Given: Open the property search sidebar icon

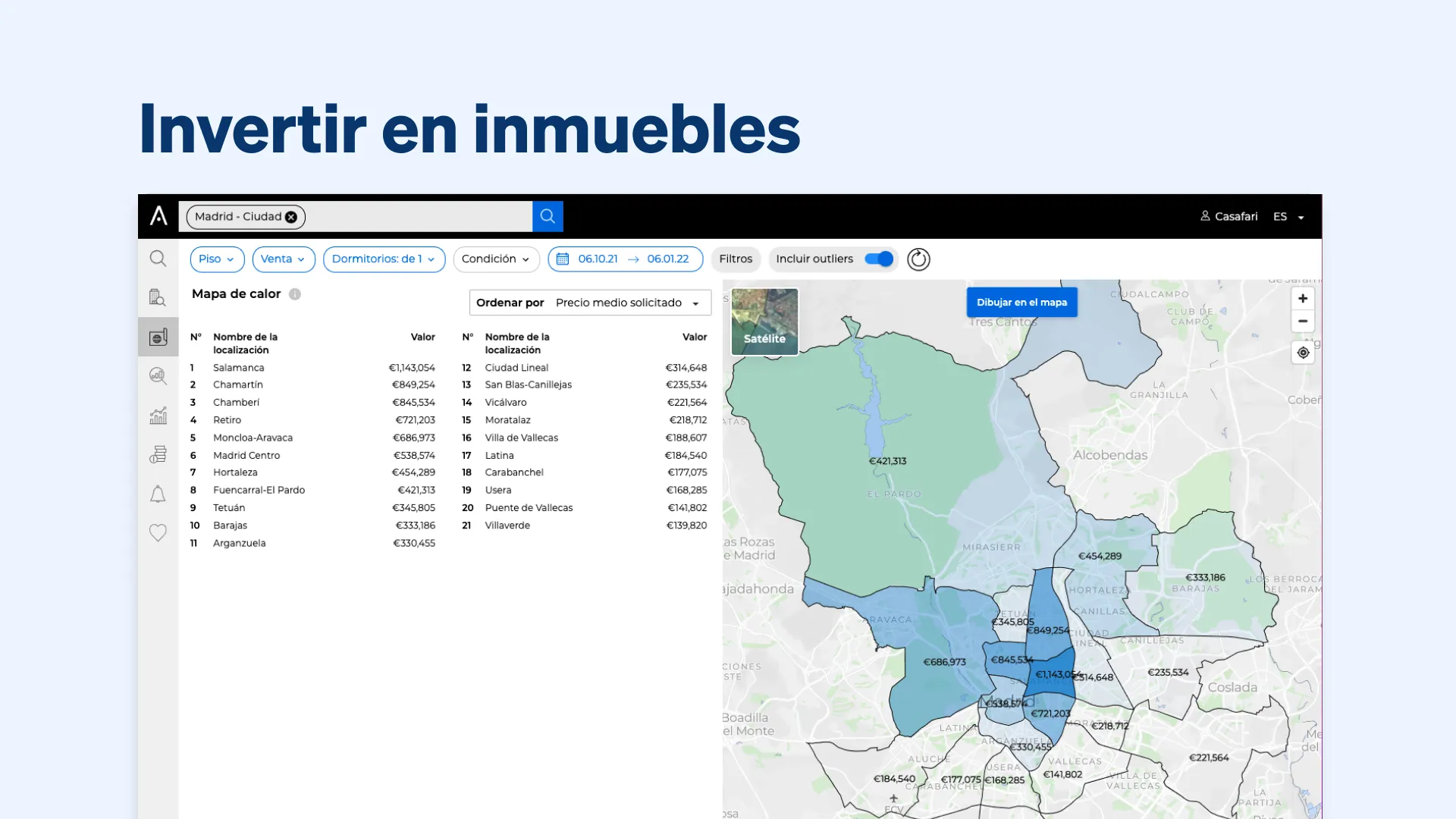Looking at the screenshot, I should tap(158, 297).
